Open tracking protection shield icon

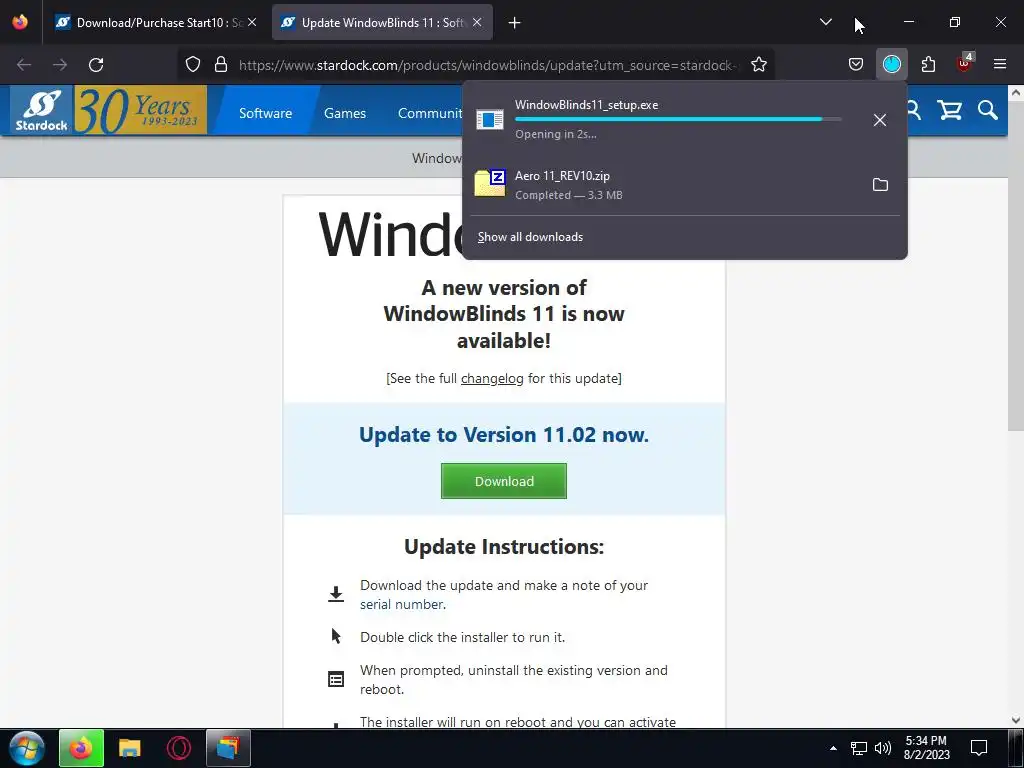(193, 65)
